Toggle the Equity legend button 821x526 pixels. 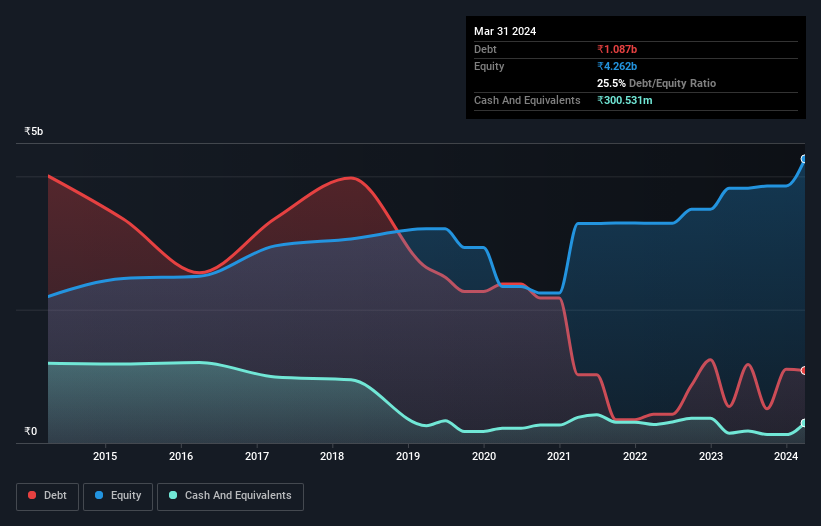pyautogui.click(x=118, y=496)
